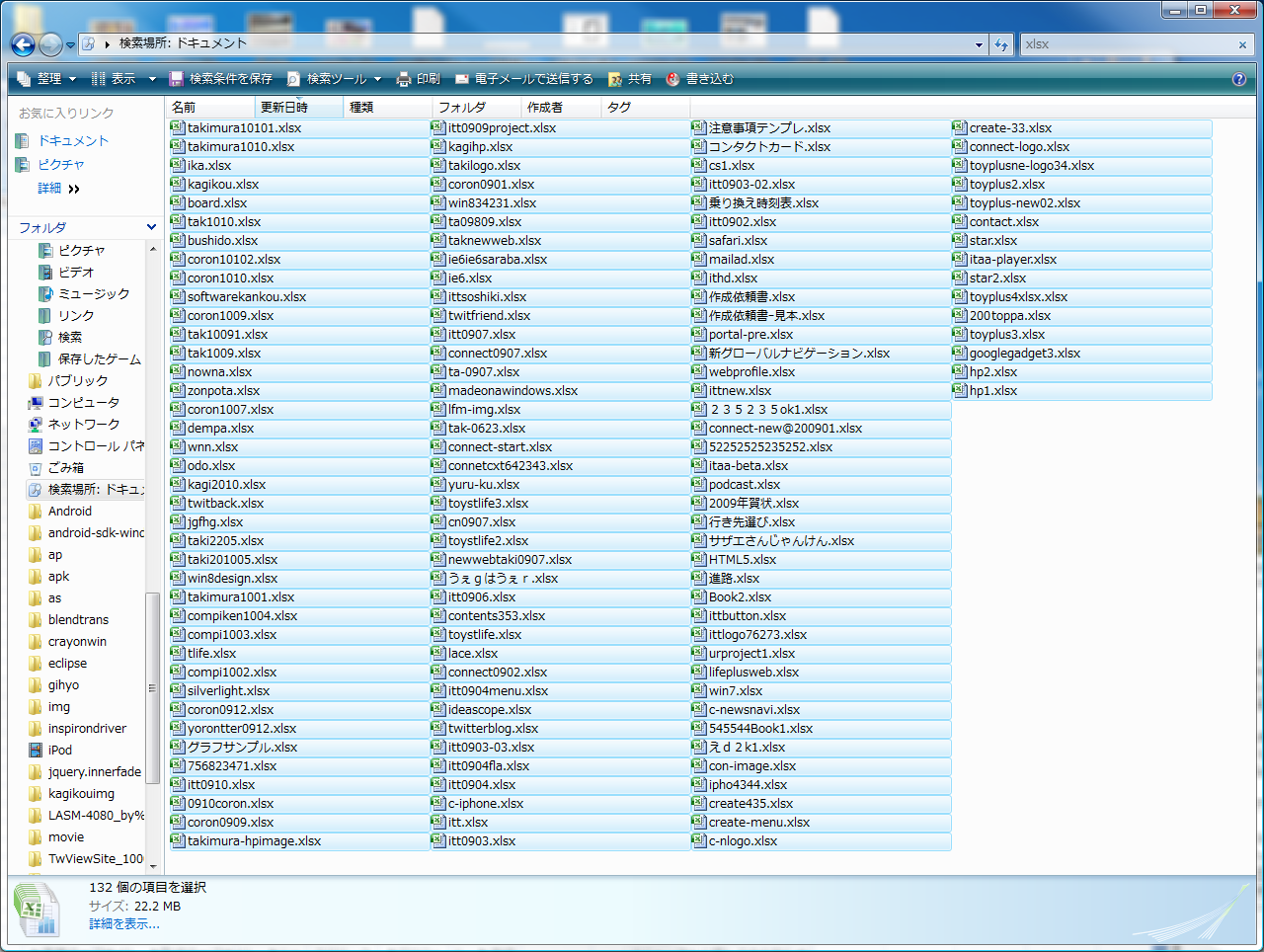This screenshot has width=1264, height=952.
Task: Click the googlegadget3.xlsx file icon
Action: click(x=960, y=353)
